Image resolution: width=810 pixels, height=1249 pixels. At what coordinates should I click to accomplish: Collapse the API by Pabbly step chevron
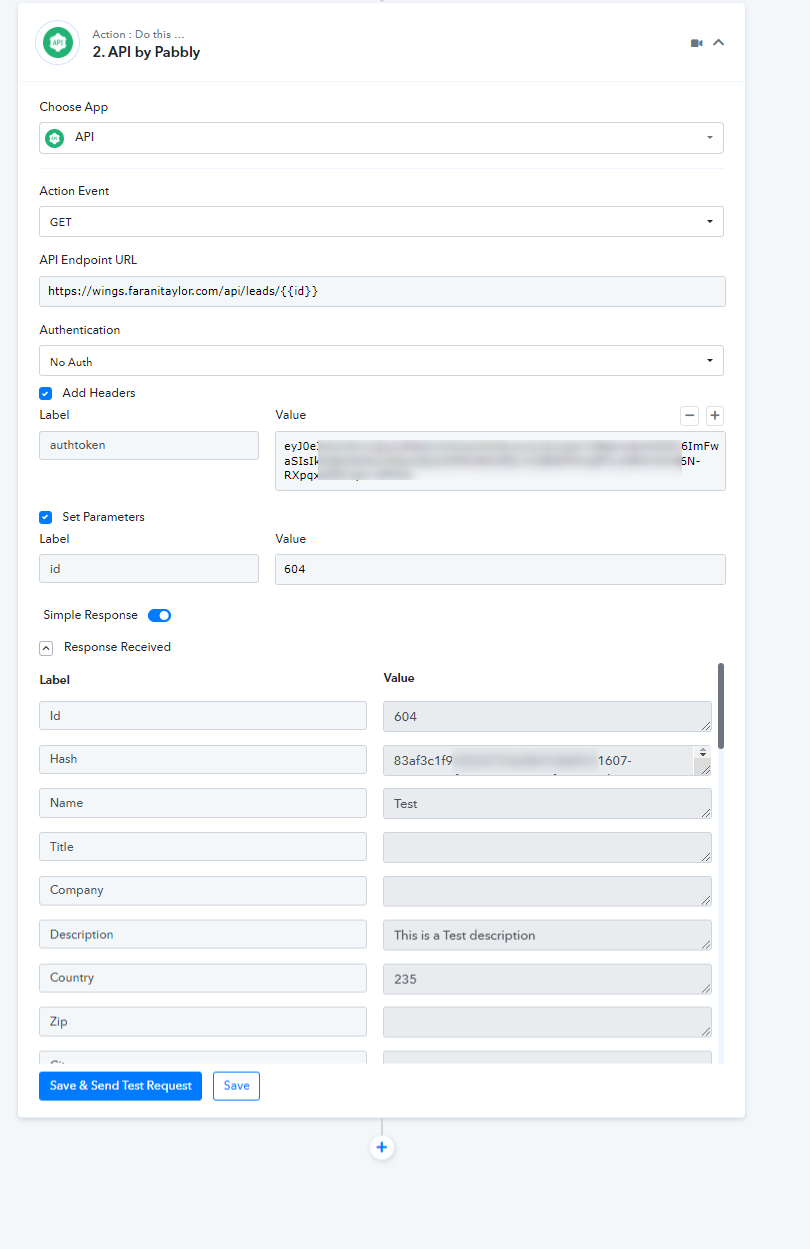coord(718,43)
